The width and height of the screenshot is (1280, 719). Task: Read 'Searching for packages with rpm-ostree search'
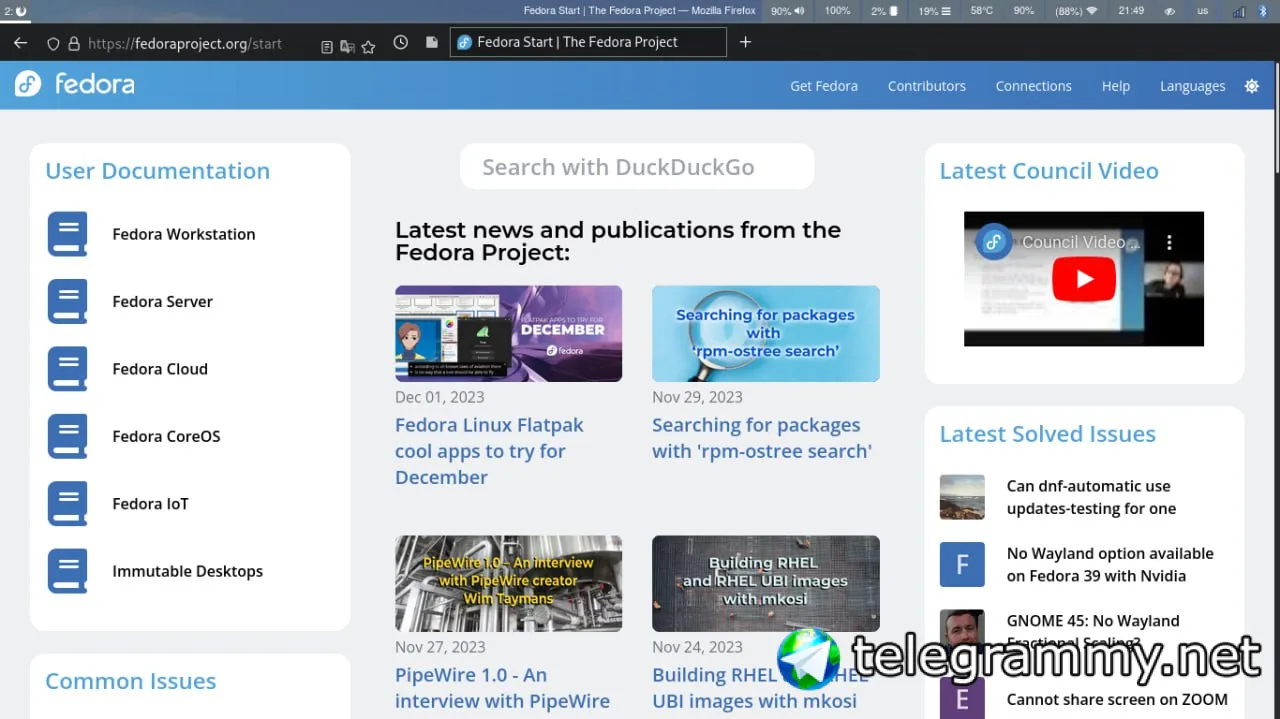coord(762,438)
